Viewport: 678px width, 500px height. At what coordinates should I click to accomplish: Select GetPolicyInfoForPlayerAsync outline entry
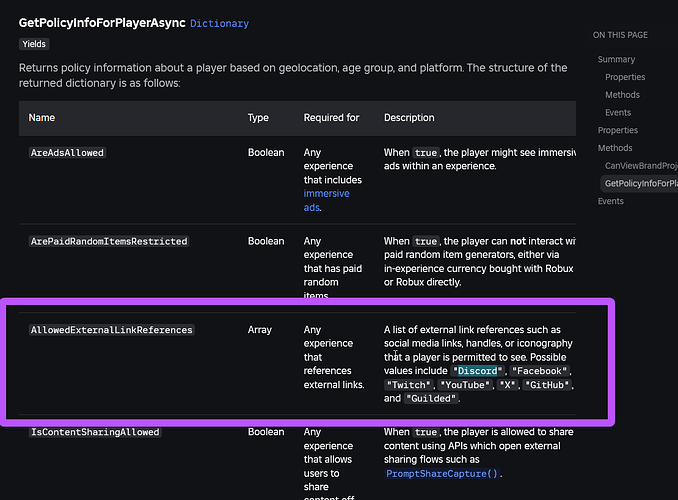(639, 183)
